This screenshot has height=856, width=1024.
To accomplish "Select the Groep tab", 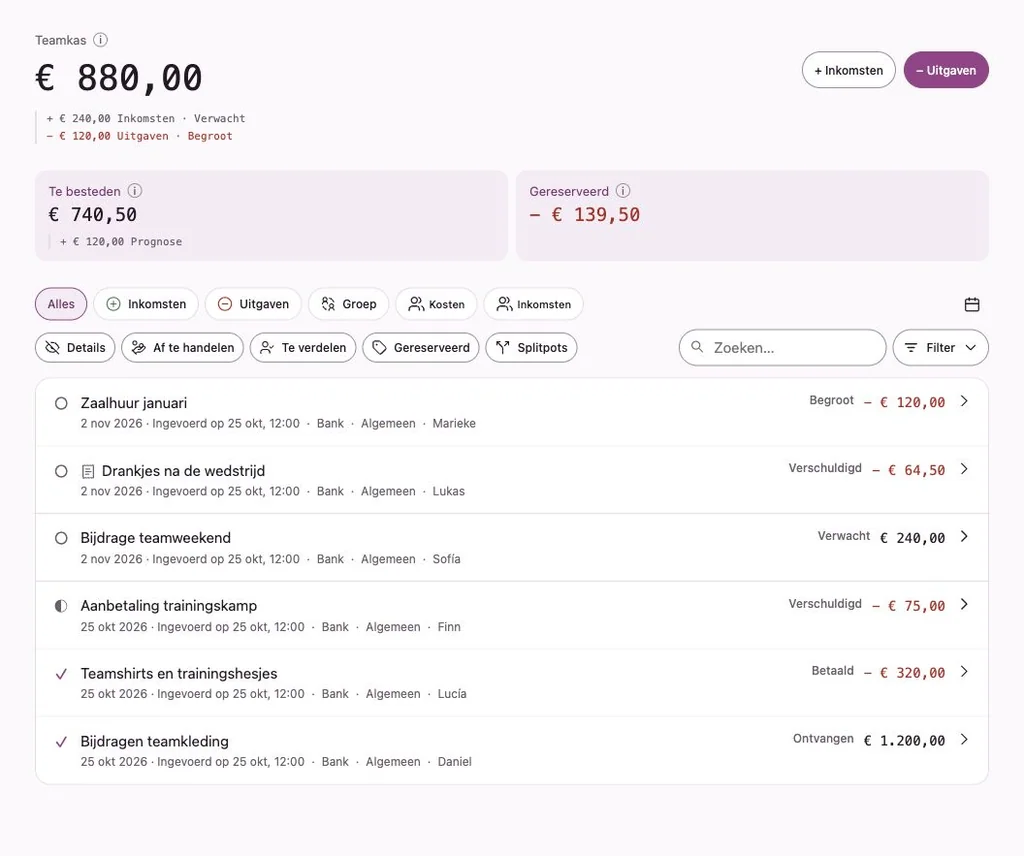I will click(349, 304).
